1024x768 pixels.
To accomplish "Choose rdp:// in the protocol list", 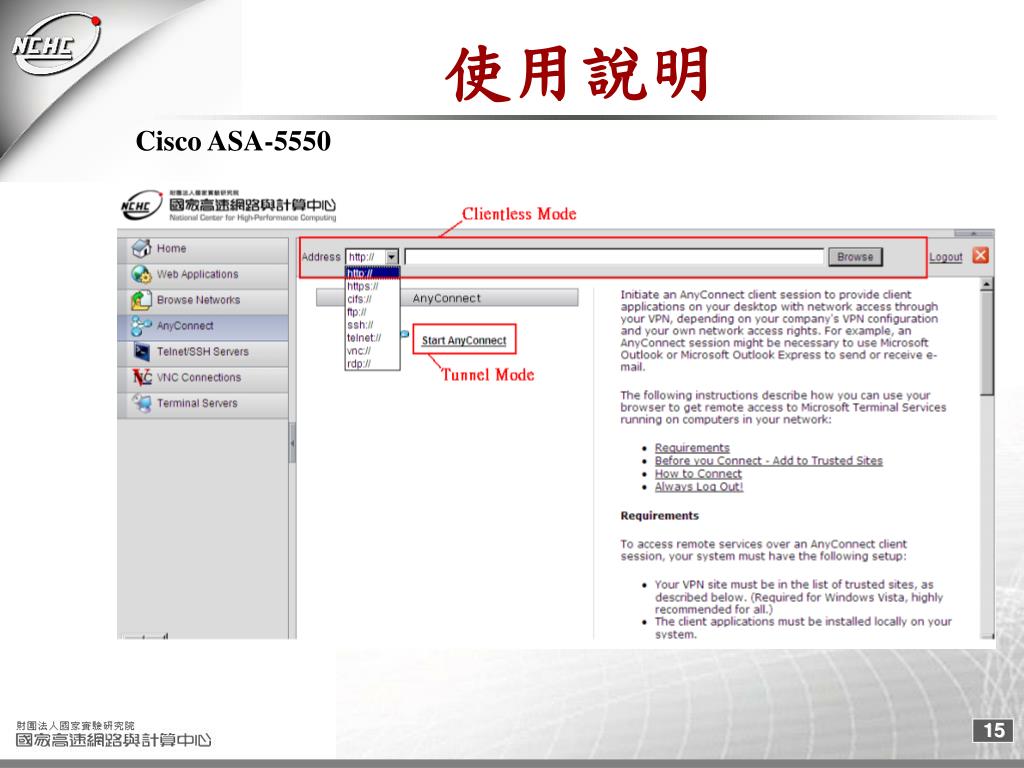I will [372, 364].
